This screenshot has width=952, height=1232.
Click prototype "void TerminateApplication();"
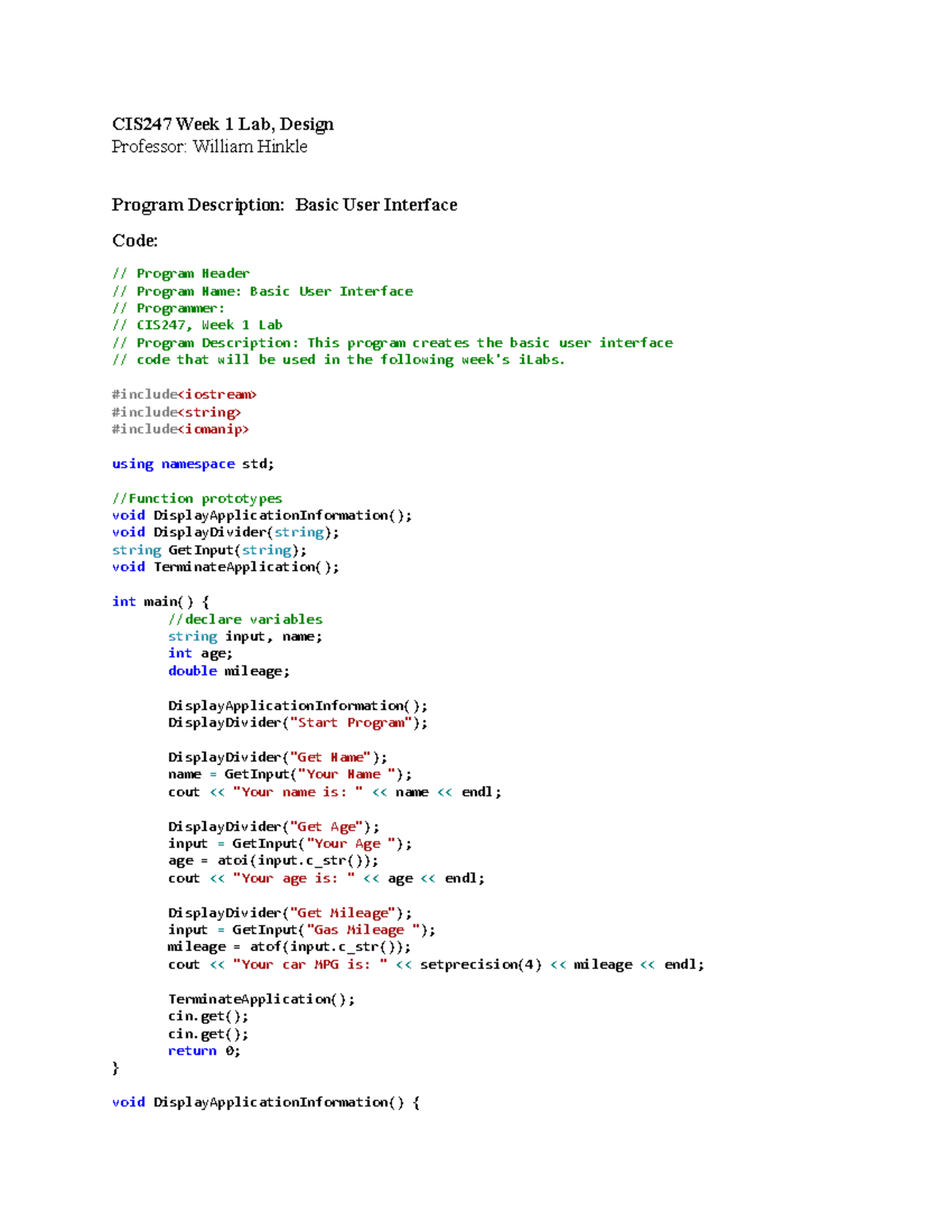pos(225,567)
